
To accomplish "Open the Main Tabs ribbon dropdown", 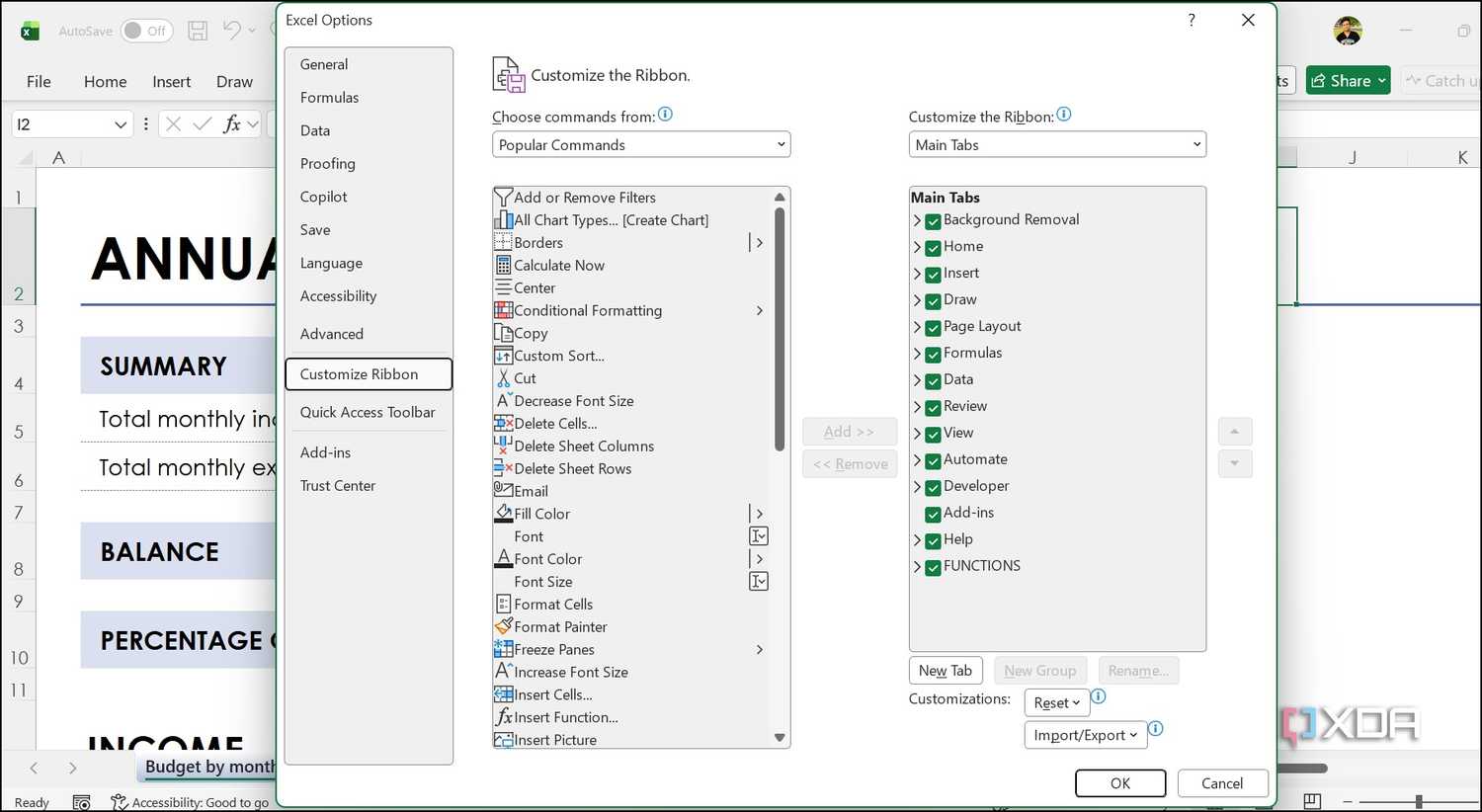I will [1057, 145].
